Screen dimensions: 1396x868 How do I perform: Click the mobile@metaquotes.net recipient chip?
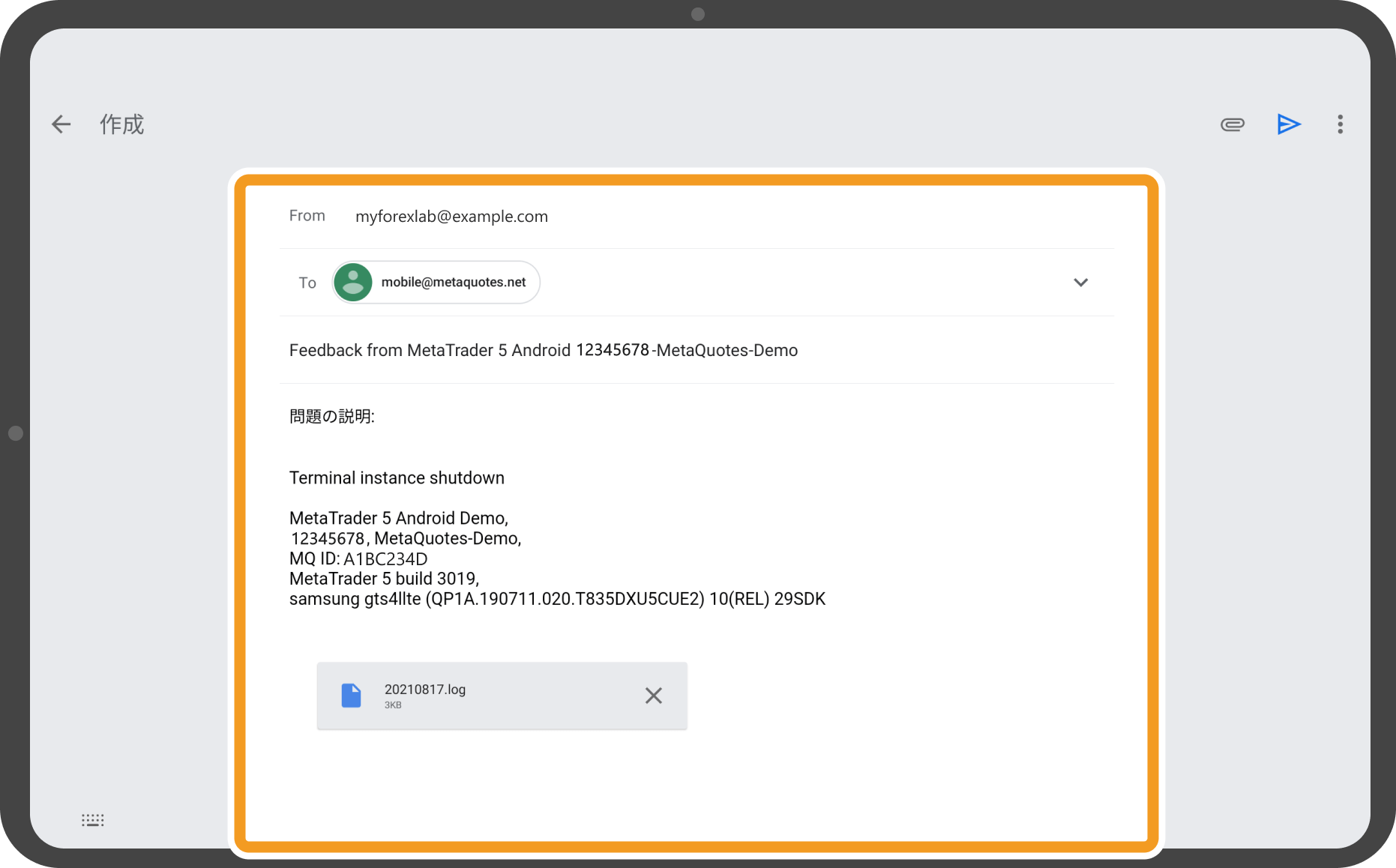click(x=453, y=283)
